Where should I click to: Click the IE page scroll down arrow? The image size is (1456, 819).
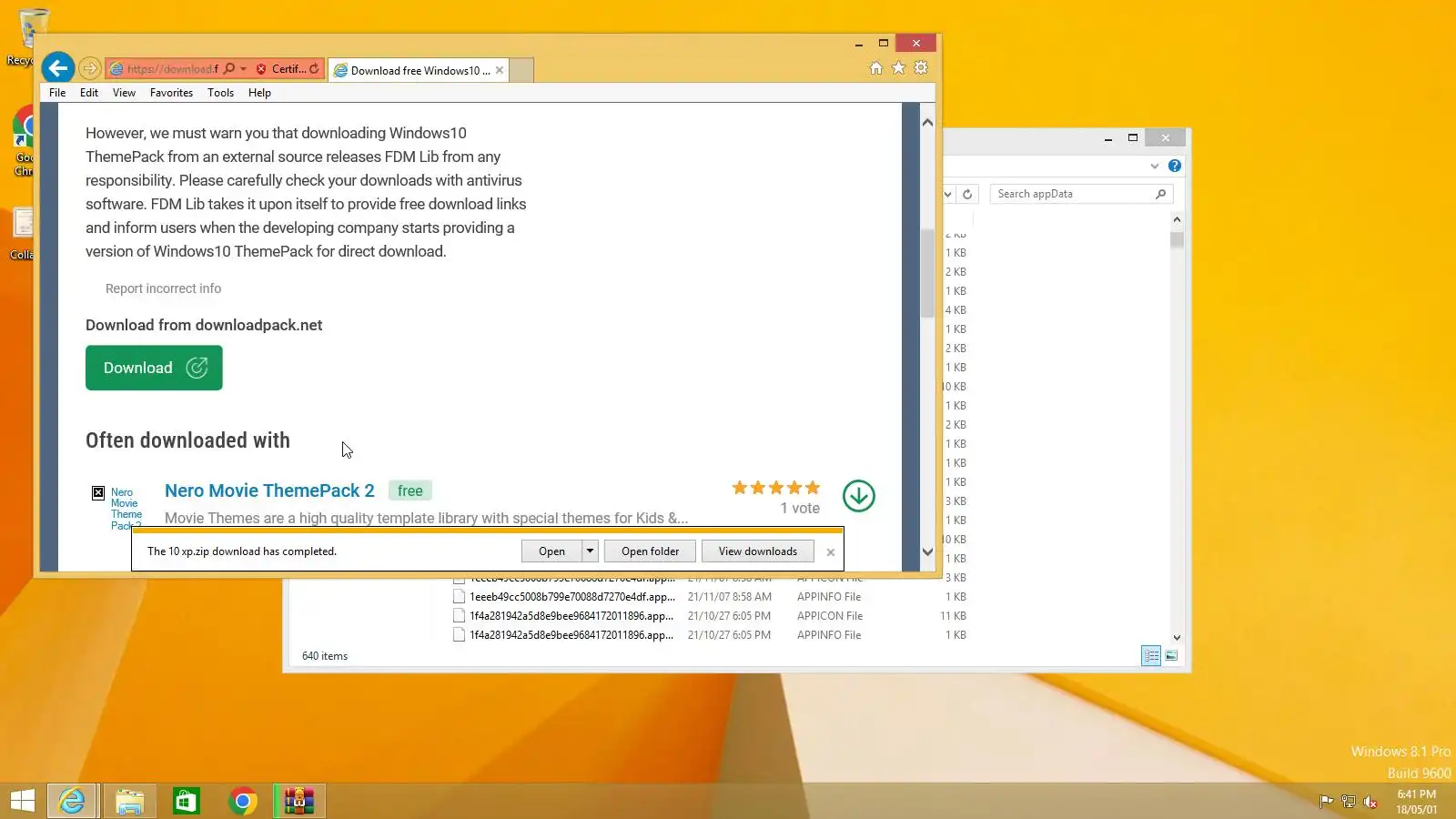tap(927, 551)
